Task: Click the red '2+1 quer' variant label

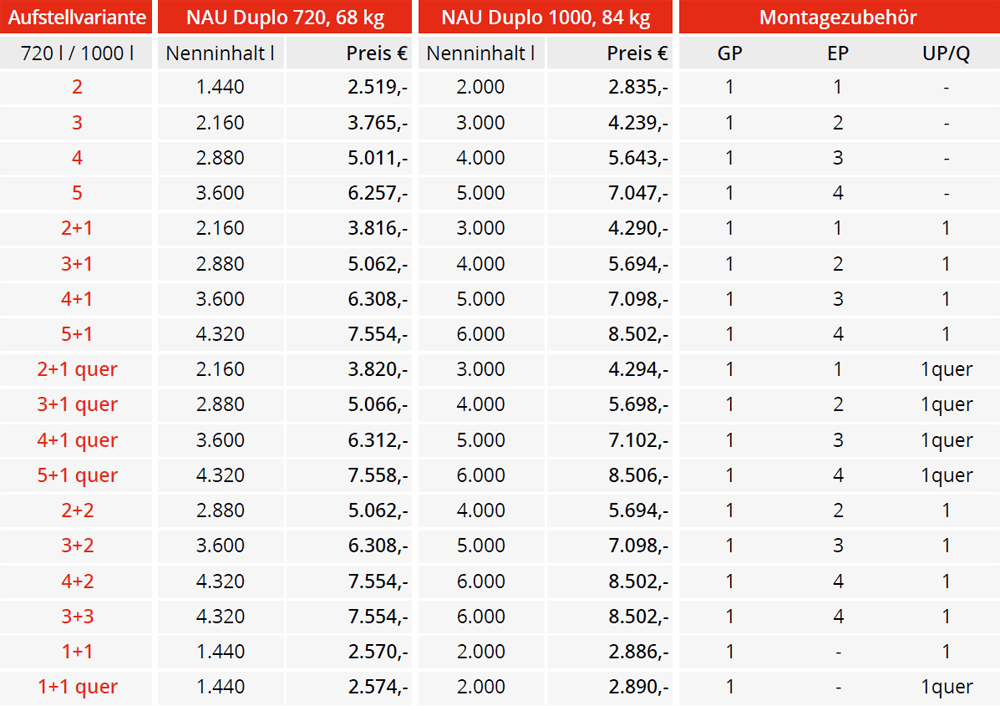Action: (x=77, y=369)
